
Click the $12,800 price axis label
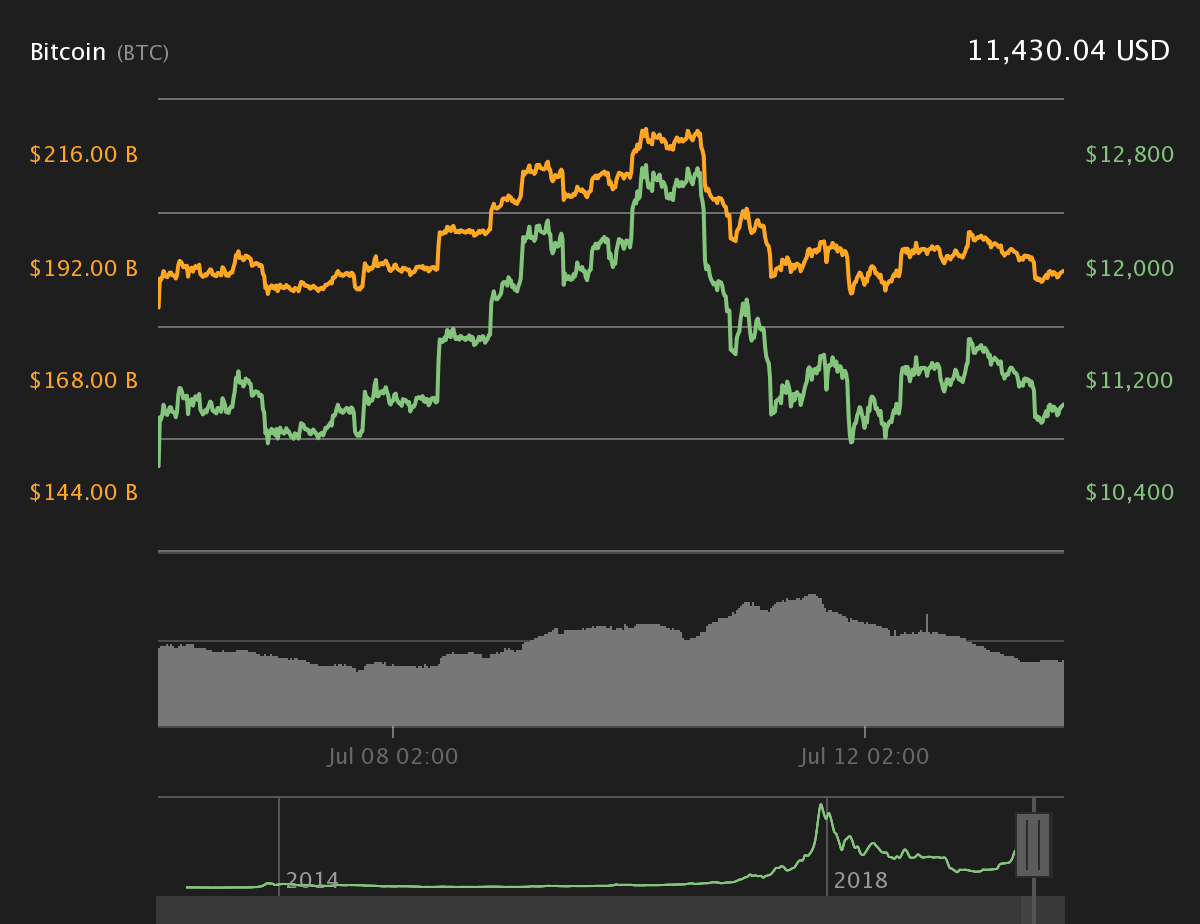(x=1129, y=155)
